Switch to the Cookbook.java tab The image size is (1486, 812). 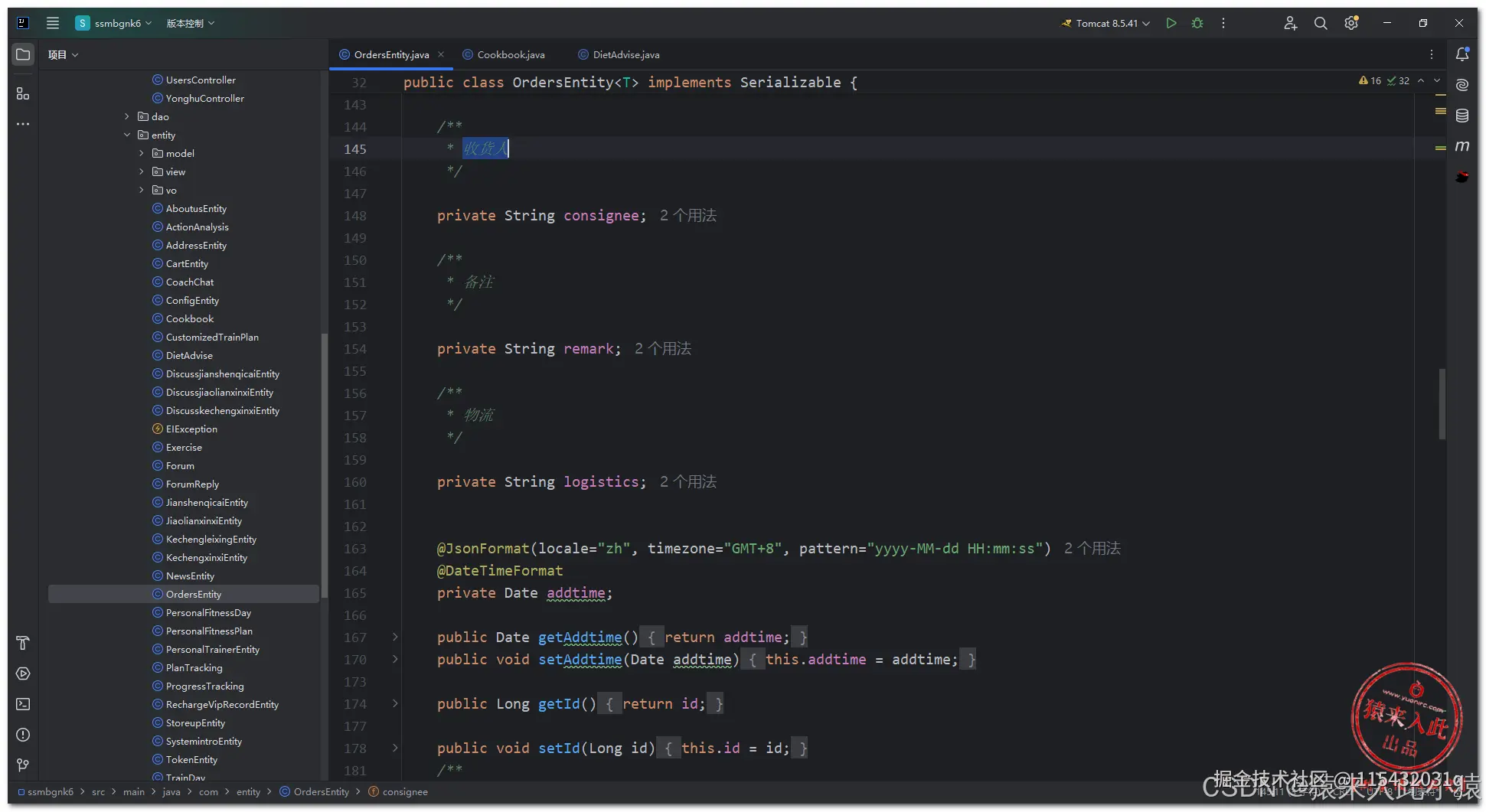pos(511,54)
